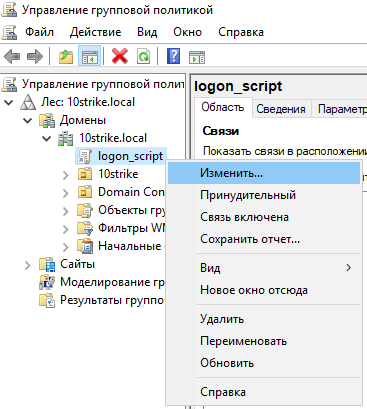This screenshot has height=409, width=367.
Task: Click the 10strike OU folder icon
Action: pyautogui.click(x=85, y=174)
